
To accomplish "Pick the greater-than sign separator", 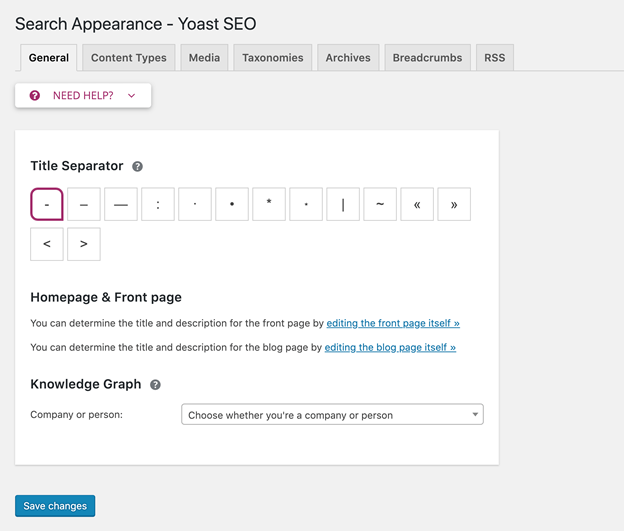I will (84, 244).
